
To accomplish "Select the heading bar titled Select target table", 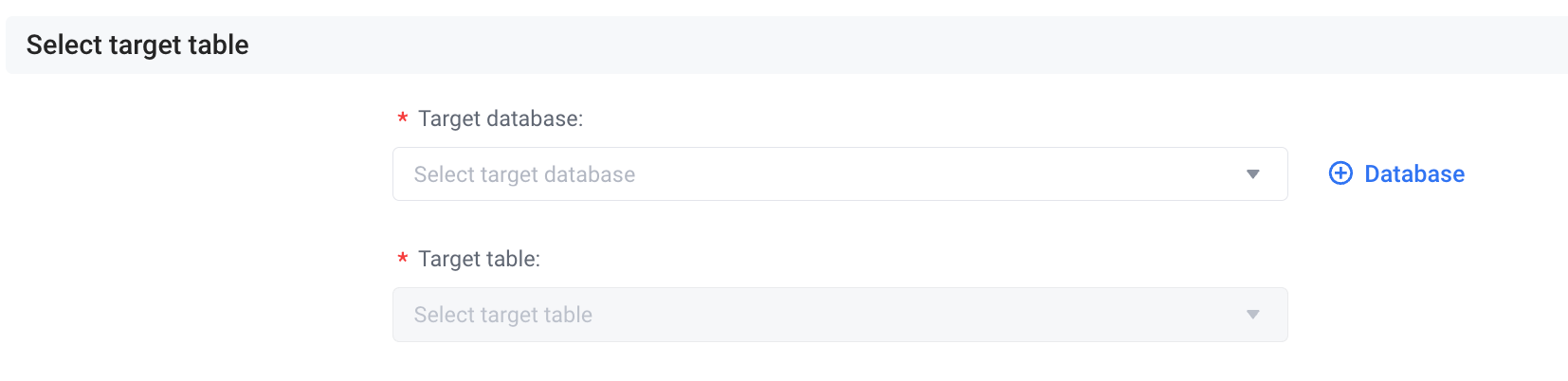I will point(787,45).
